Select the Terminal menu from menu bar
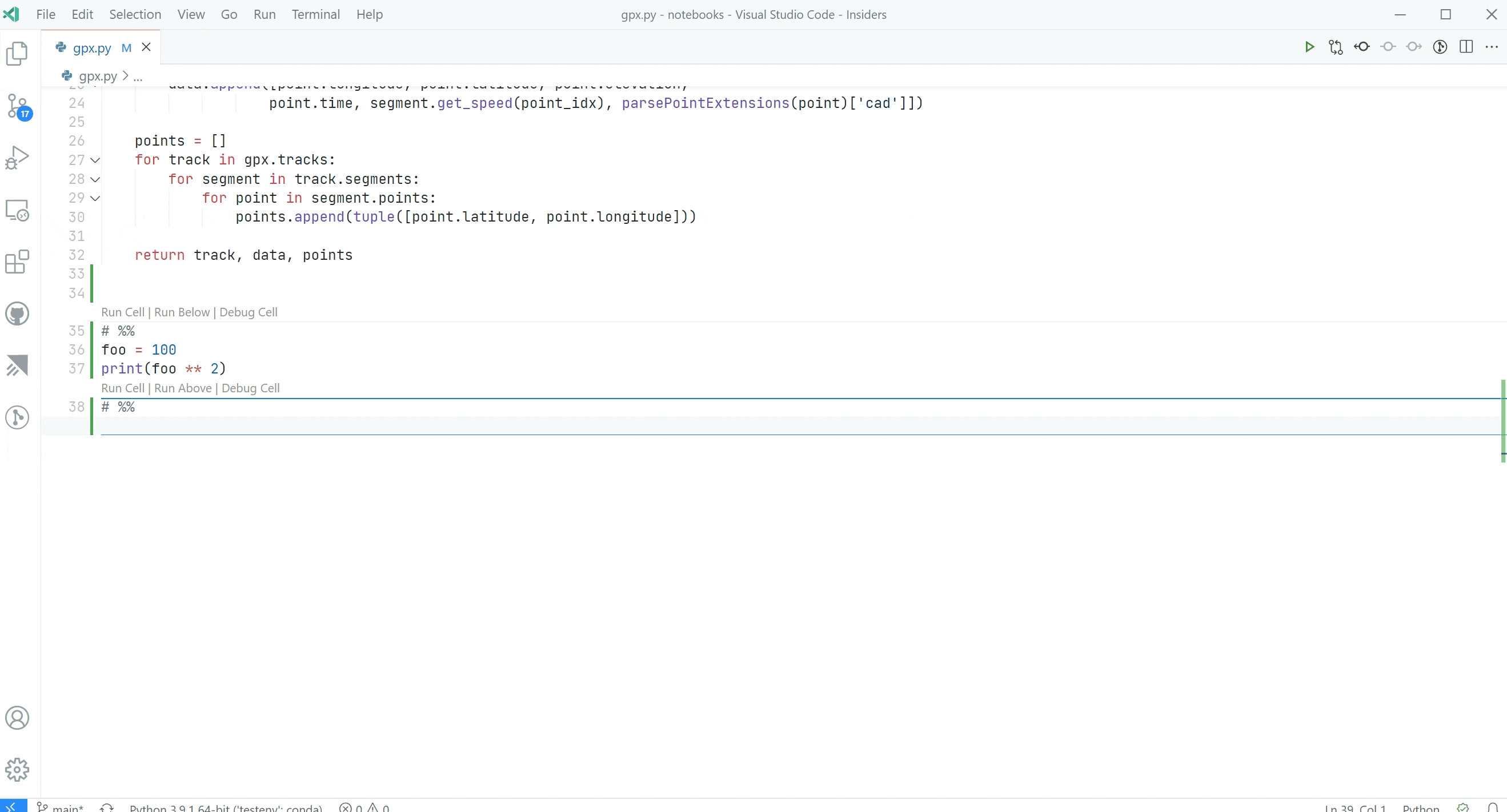Screen dimensions: 1507x812 [x=315, y=14]
